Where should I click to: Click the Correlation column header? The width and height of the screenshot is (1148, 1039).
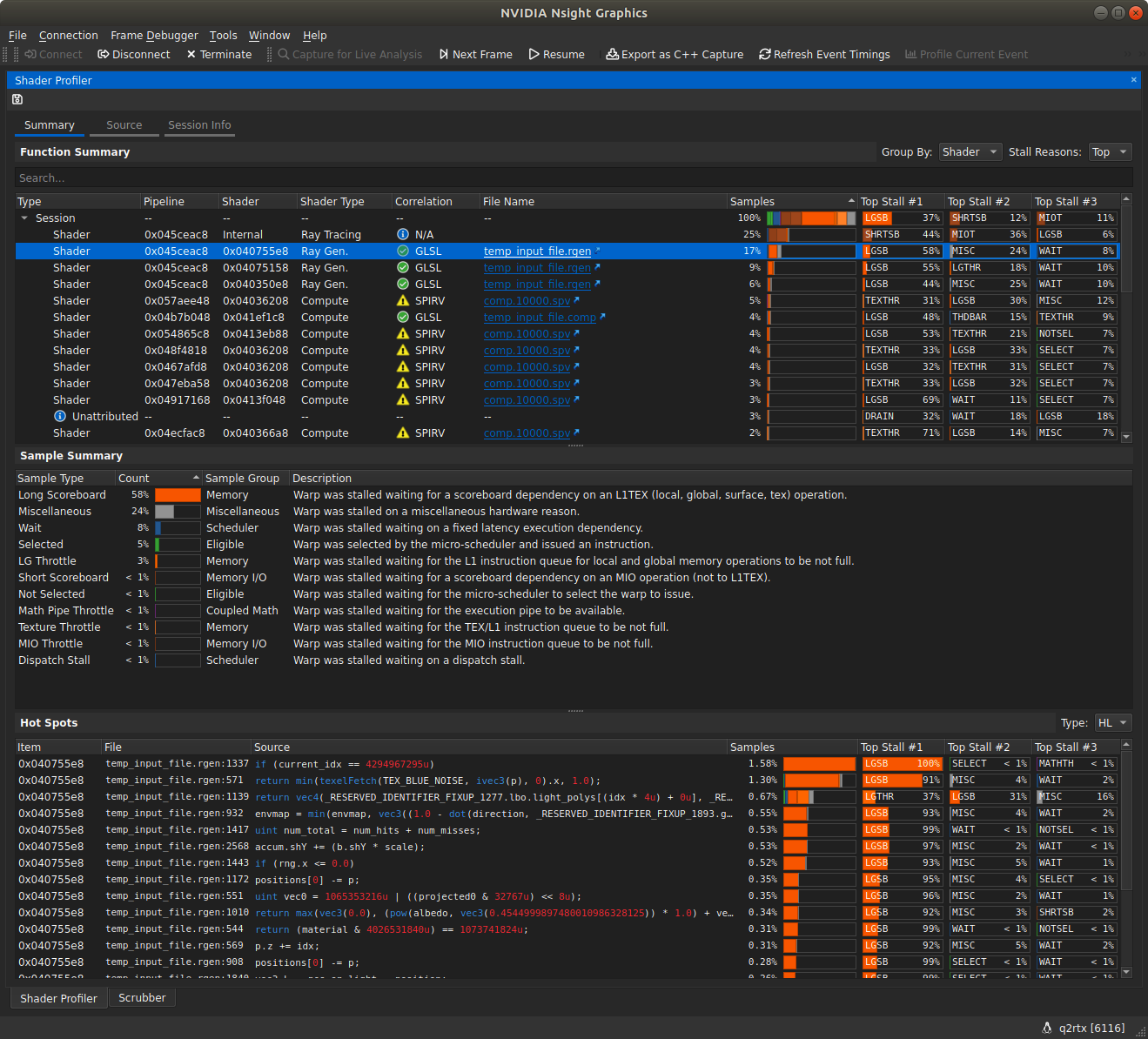[435, 201]
